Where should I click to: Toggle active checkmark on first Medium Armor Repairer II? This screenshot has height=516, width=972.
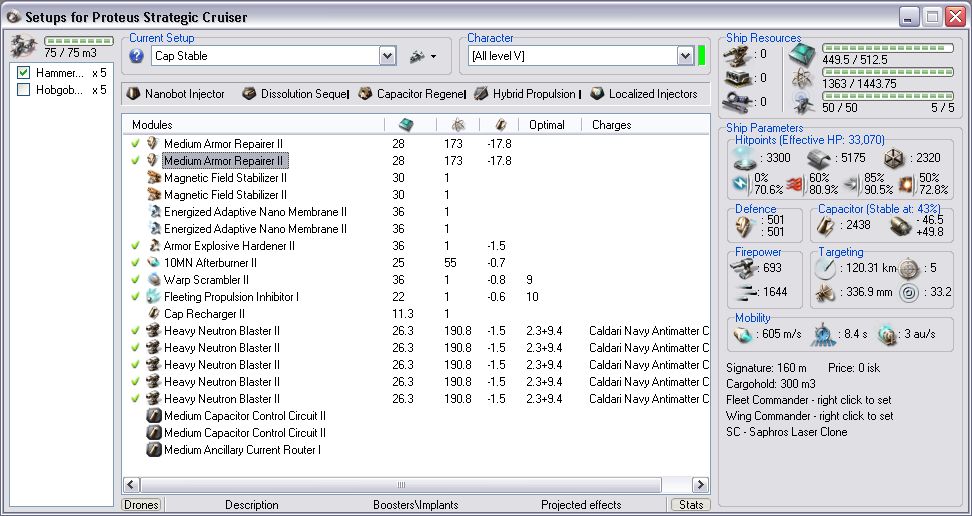pyautogui.click(x=135, y=144)
